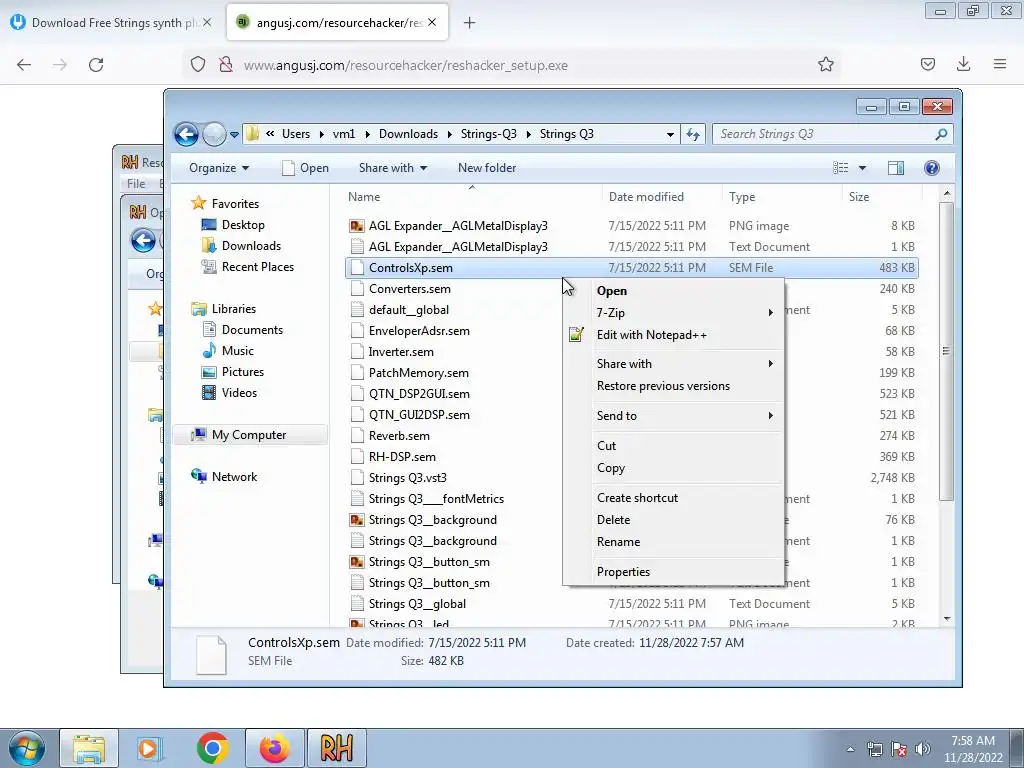Click the search magnifier icon in Explorer
The width and height of the screenshot is (1024, 768).
tap(941, 135)
